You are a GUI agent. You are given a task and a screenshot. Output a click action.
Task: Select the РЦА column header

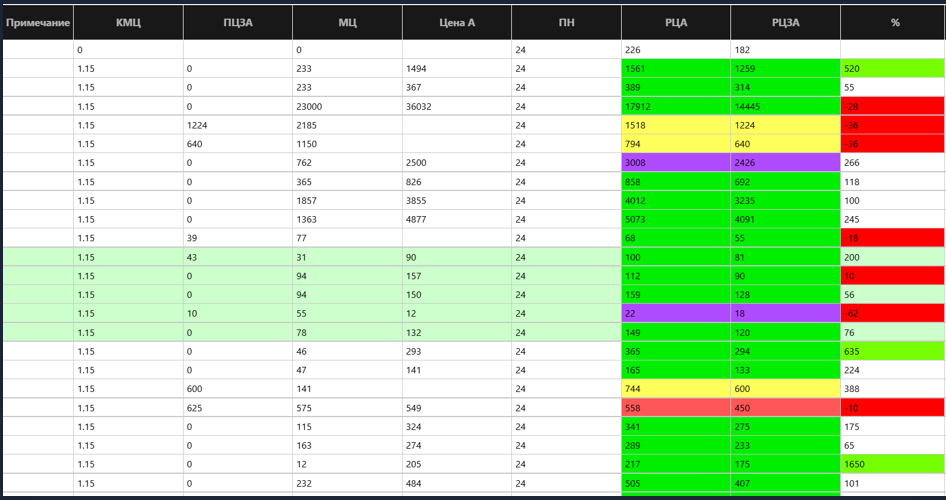(x=676, y=22)
